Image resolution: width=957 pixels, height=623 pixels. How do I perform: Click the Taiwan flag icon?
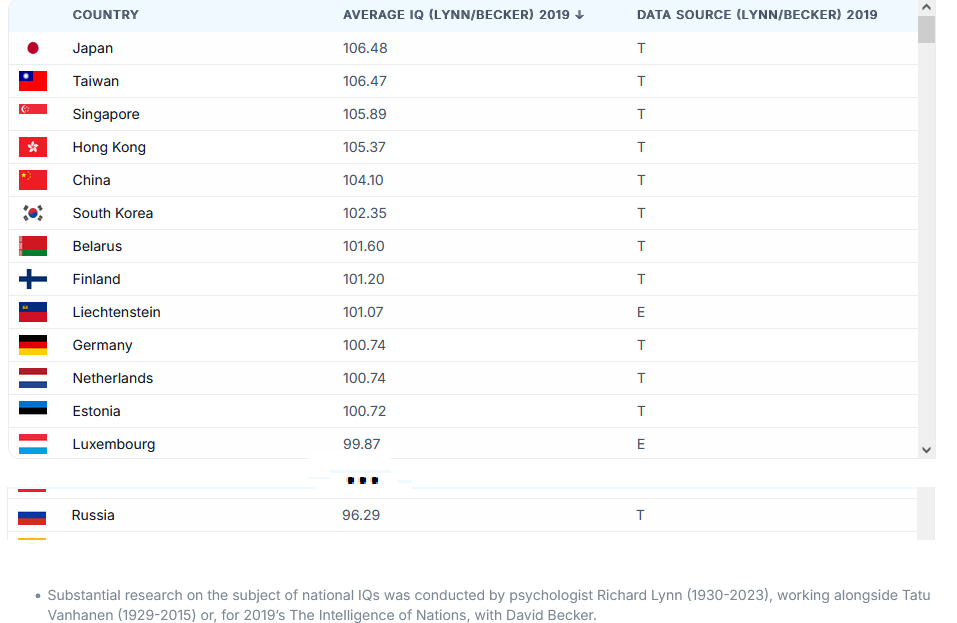coord(33,81)
